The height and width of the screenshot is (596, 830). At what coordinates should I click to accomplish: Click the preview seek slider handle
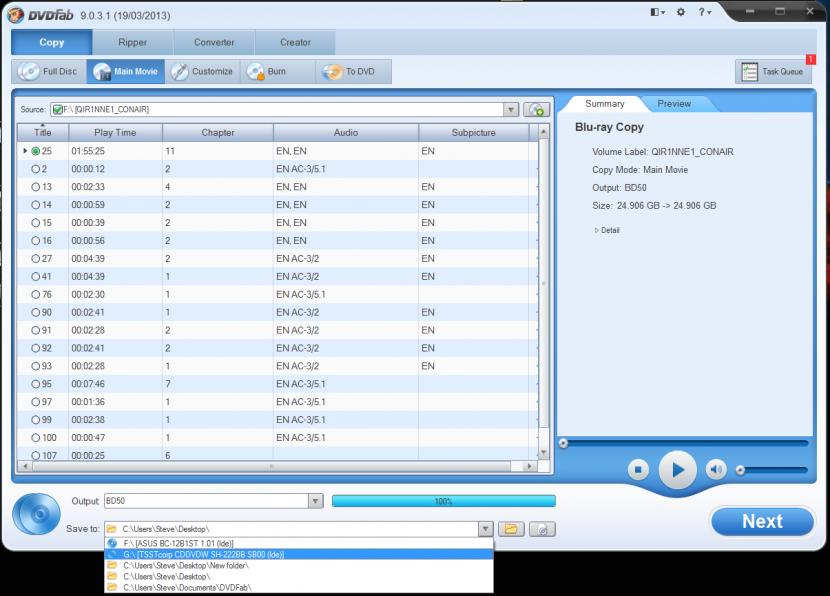pos(564,443)
